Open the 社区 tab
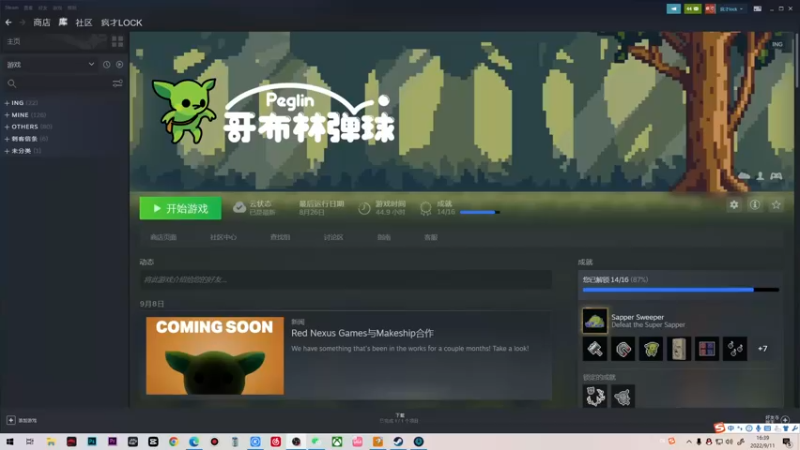 84,22
